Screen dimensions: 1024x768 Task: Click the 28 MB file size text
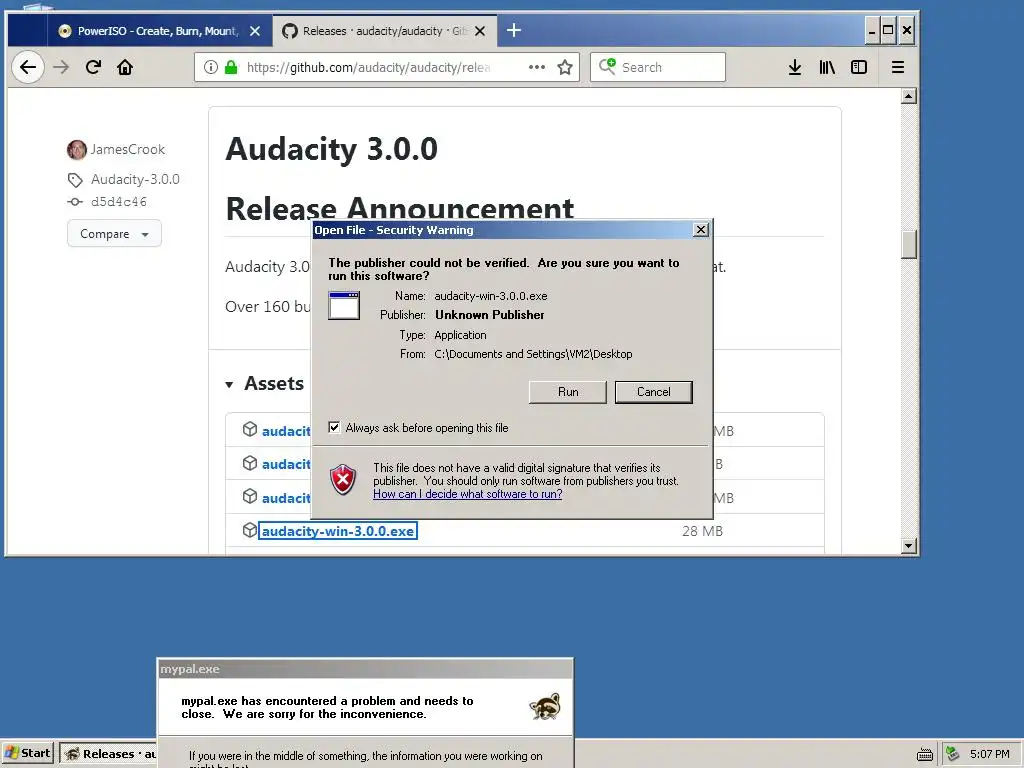pyautogui.click(x=702, y=532)
